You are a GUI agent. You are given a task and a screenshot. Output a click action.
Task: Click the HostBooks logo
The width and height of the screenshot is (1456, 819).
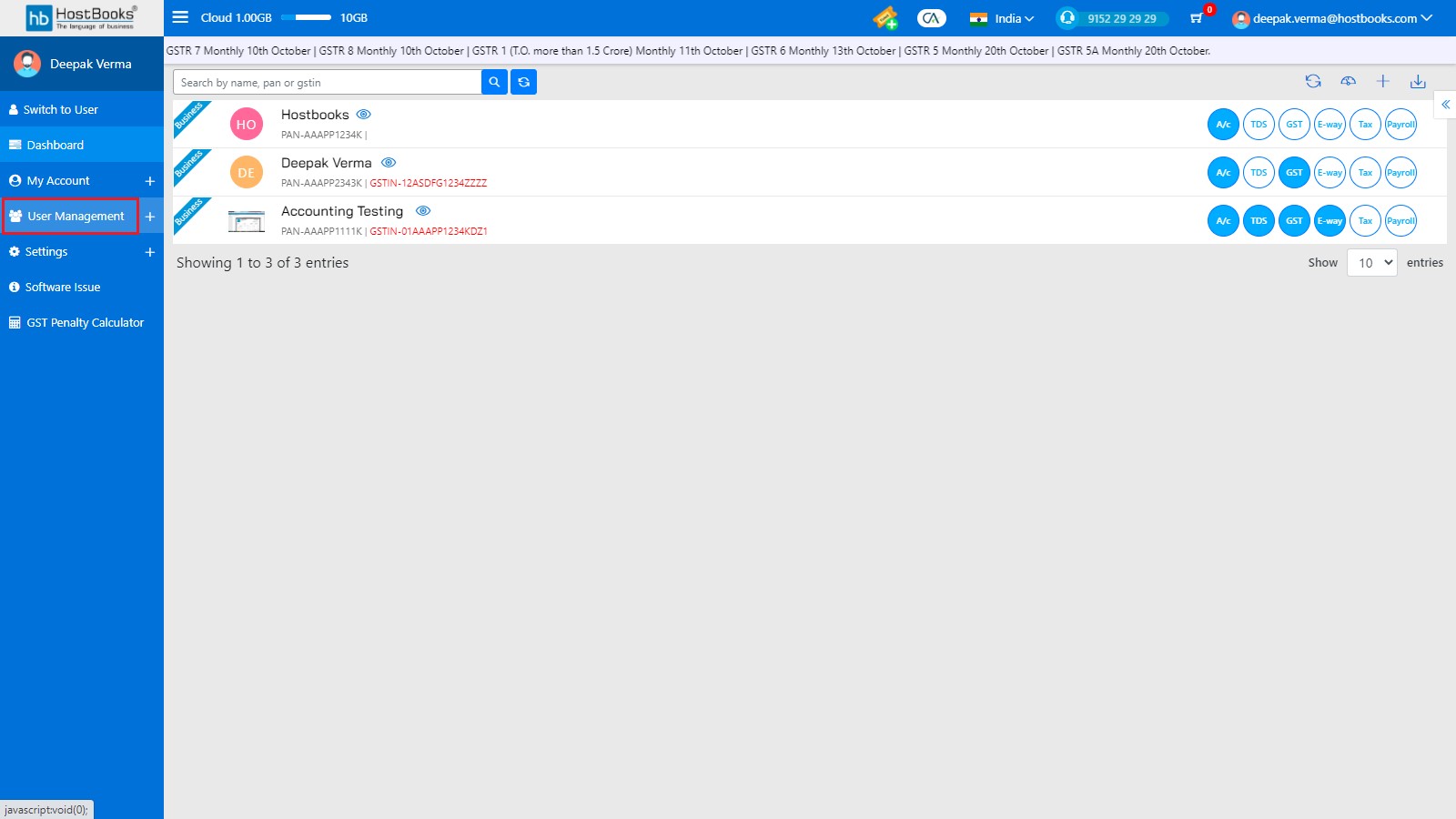tap(81, 17)
